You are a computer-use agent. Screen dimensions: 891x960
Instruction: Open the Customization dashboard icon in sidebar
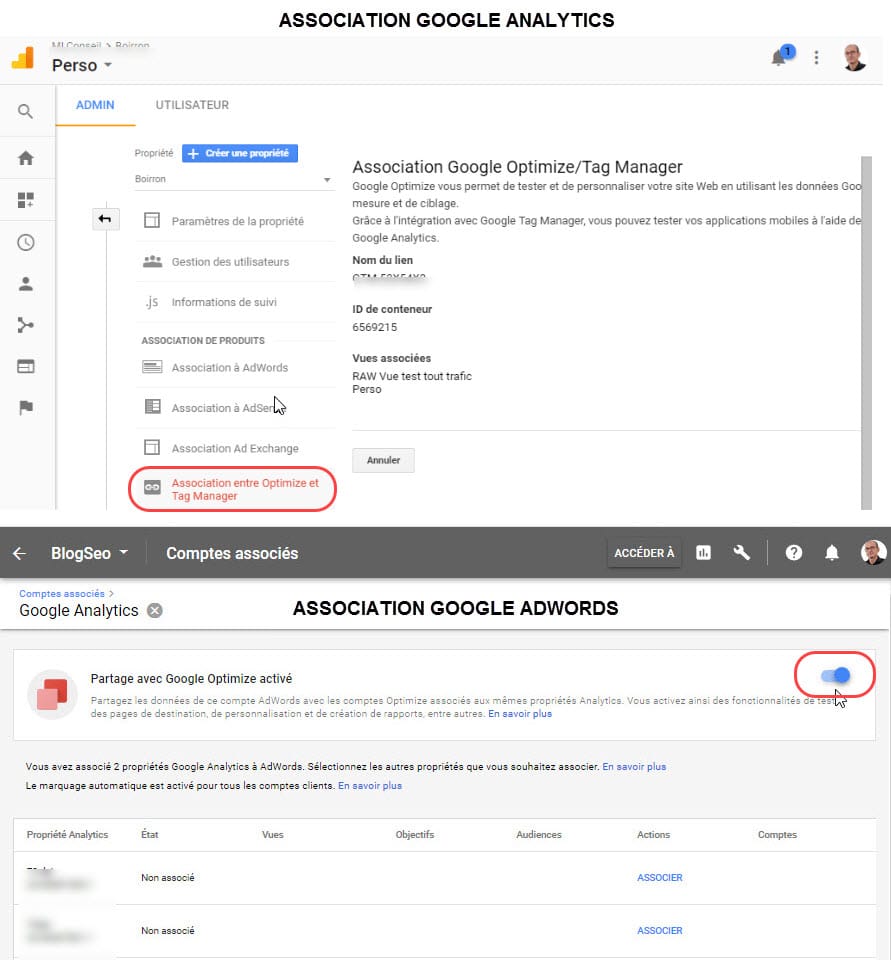coord(25,200)
